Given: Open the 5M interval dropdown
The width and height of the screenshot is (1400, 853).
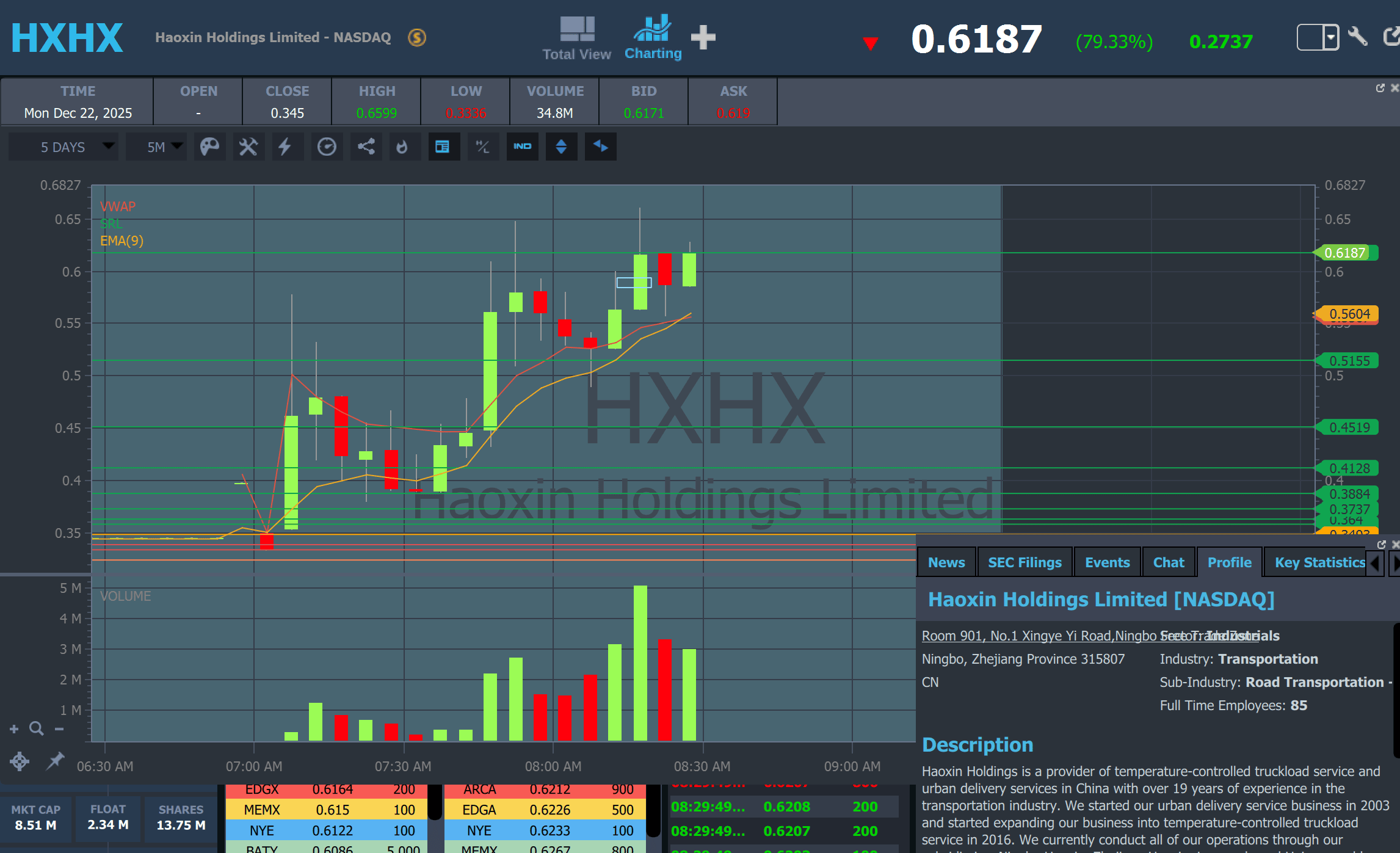Looking at the screenshot, I should click(x=157, y=147).
